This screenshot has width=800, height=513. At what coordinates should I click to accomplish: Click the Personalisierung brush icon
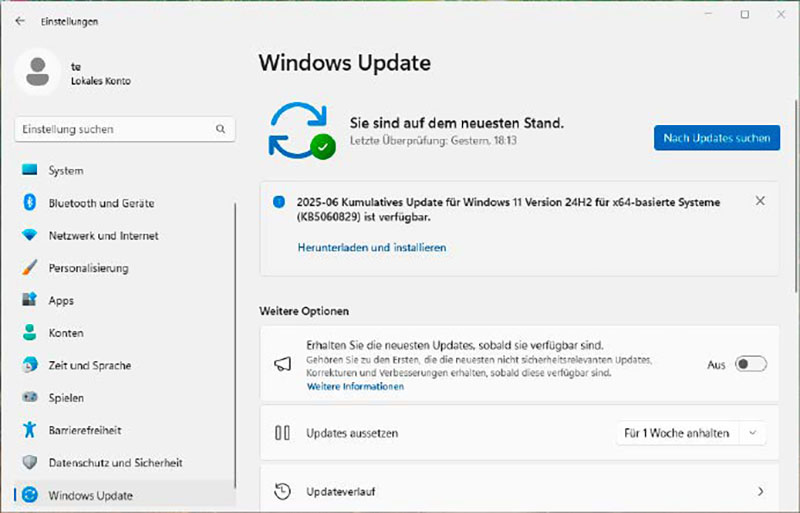pyautogui.click(x=30, y=267)
